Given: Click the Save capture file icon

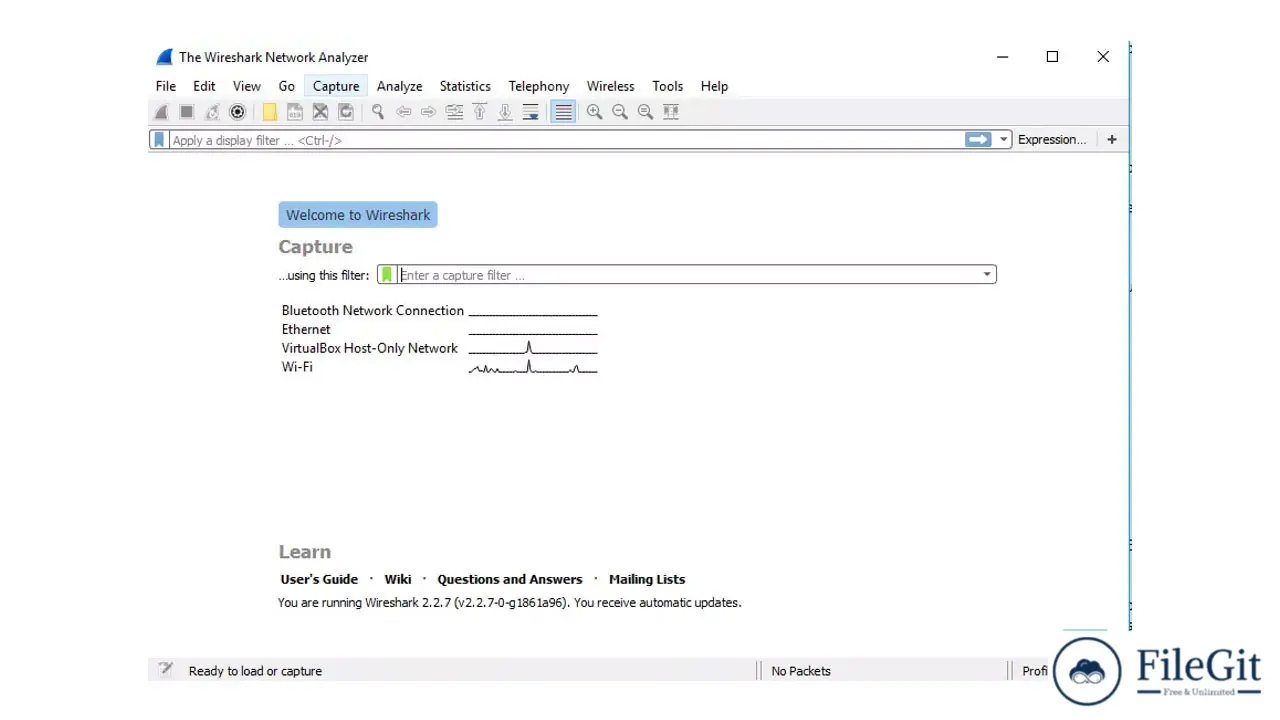Looking at the screenshot, I should click(x=295, y=112).
